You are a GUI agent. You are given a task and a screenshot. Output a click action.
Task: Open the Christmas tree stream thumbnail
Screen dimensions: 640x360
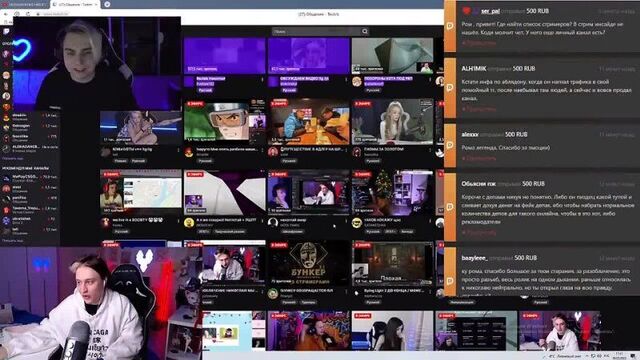(x=392, y=193)
